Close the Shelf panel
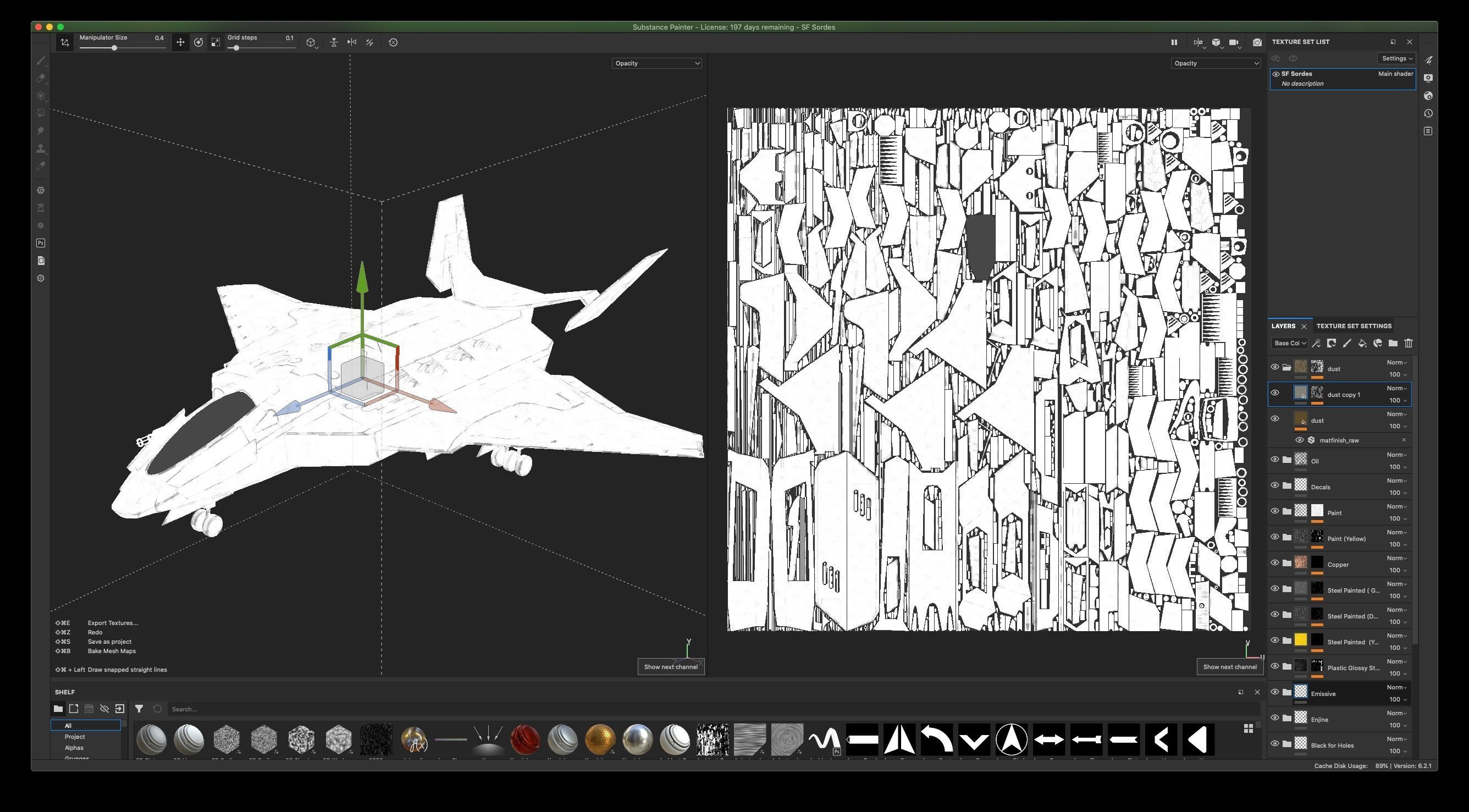Screen dimensions: 1469x812 tap(1257, 692)
